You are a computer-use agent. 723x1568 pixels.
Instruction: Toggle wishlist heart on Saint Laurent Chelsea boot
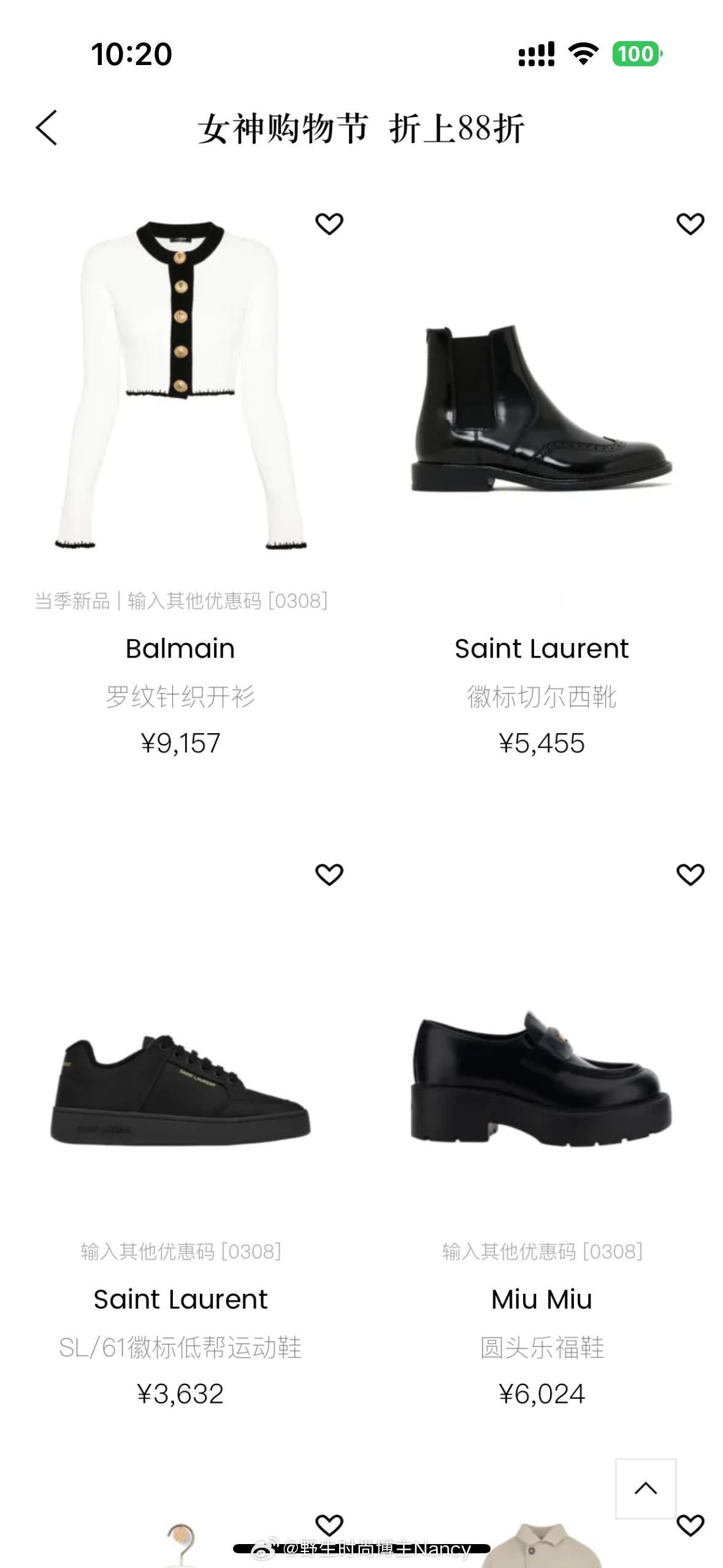690,224
